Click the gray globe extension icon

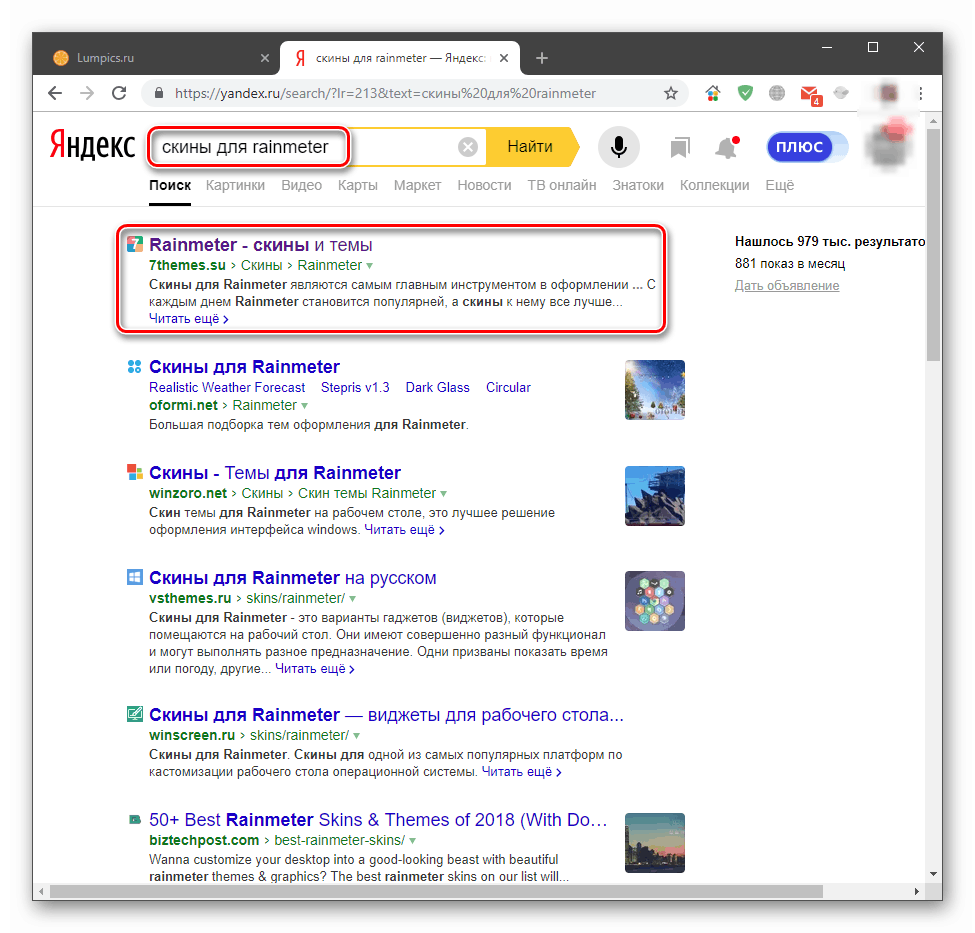tap(777, 93)
